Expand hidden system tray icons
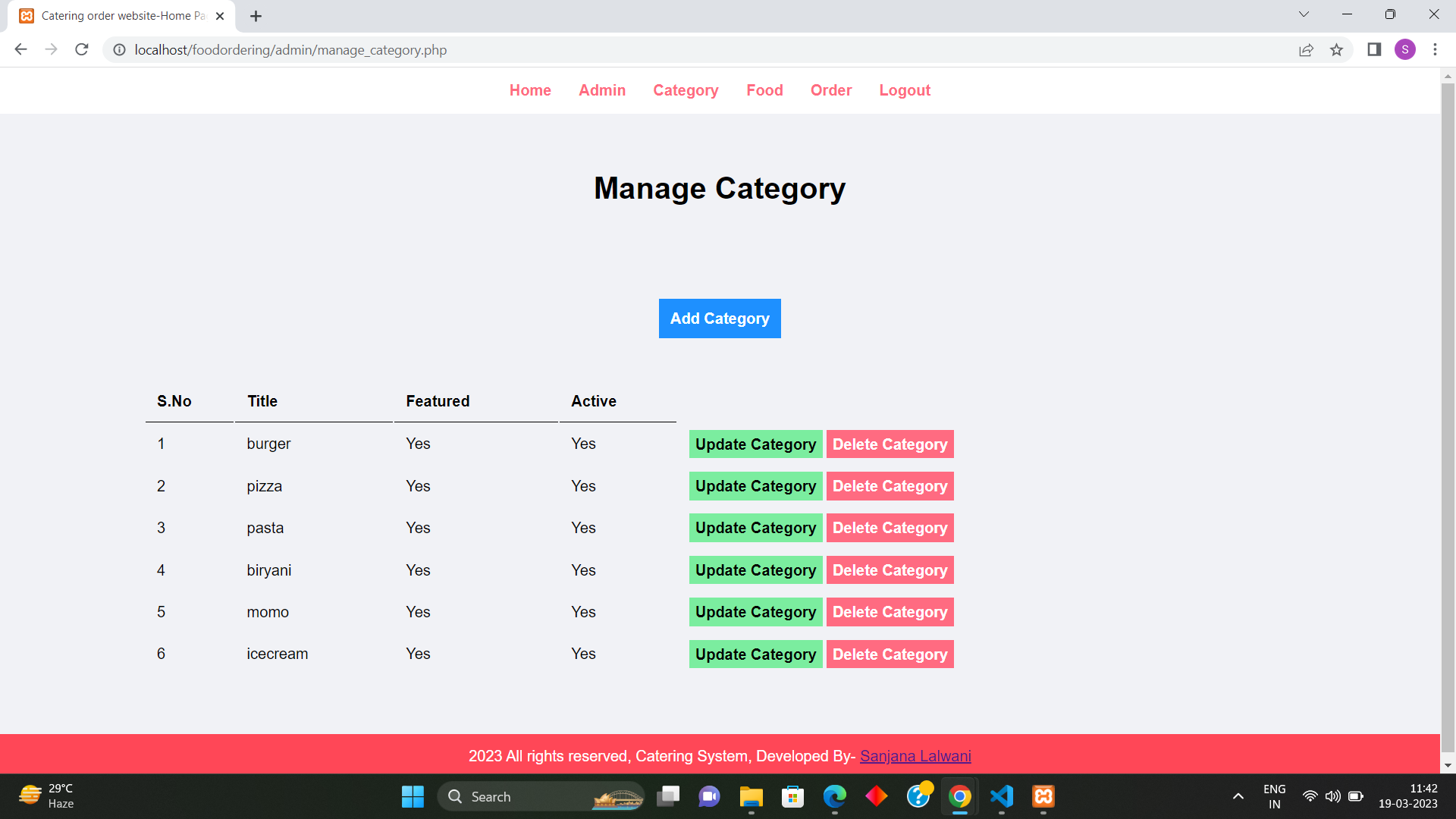The width and height of the screenshot is (1456, 819). click(1238, 796)
